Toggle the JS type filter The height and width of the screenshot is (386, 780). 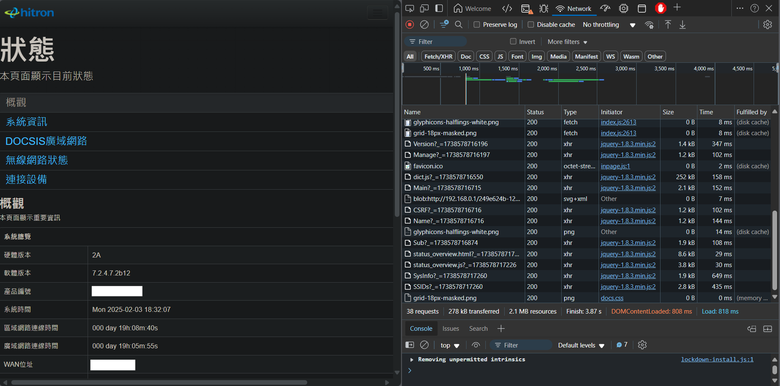[x=500, y=57]
